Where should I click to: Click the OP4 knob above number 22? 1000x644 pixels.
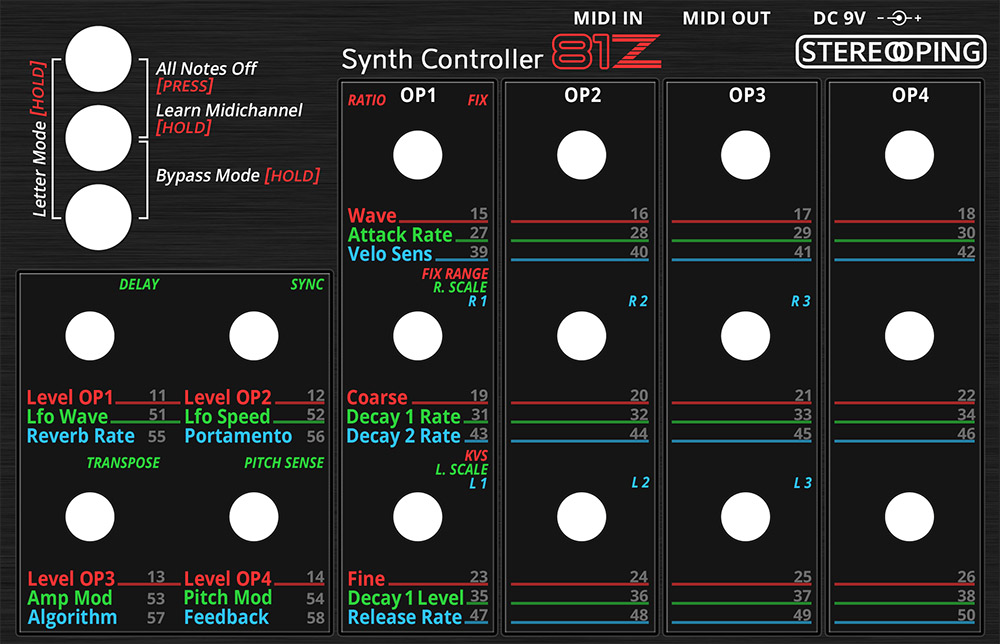[909, 336]
